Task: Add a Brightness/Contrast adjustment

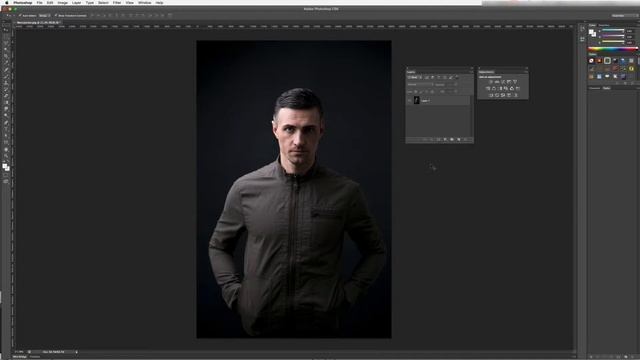Action: (x=491, y=82)
